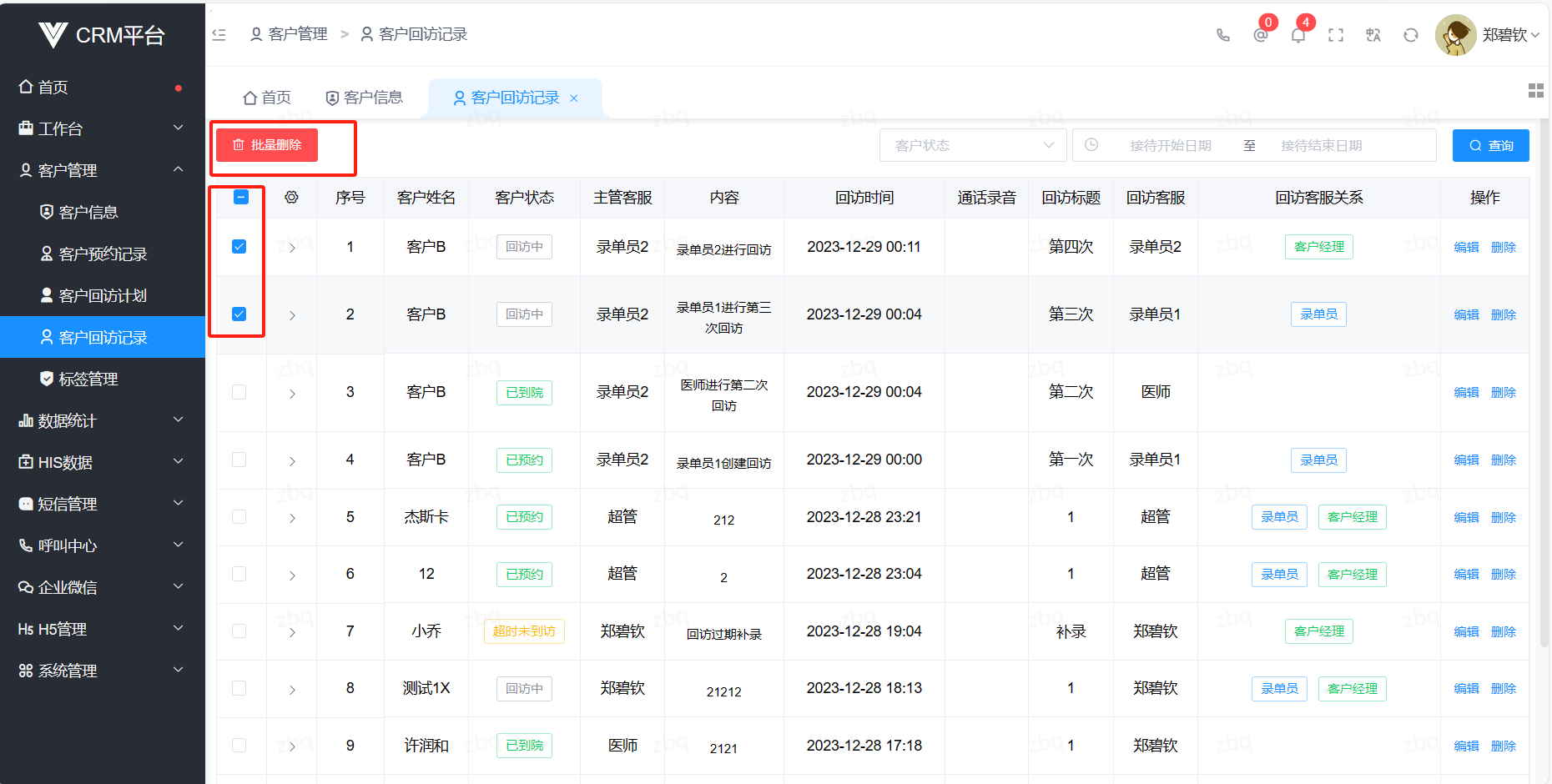Expand the H5管理 sidebar menu
1552x784 pixels.
[103, 629]
